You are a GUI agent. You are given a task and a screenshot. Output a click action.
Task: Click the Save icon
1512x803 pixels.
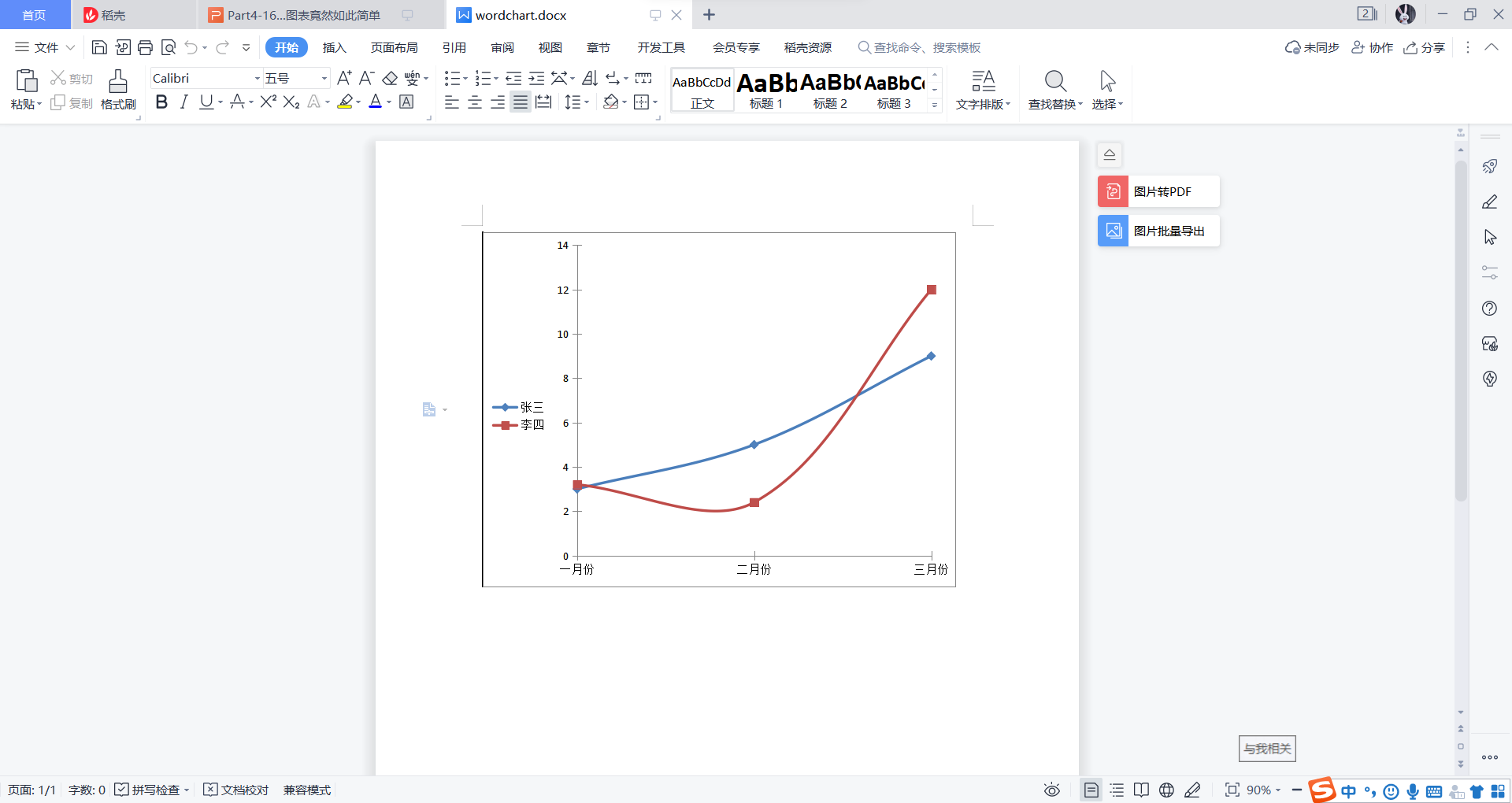[98, 47]
